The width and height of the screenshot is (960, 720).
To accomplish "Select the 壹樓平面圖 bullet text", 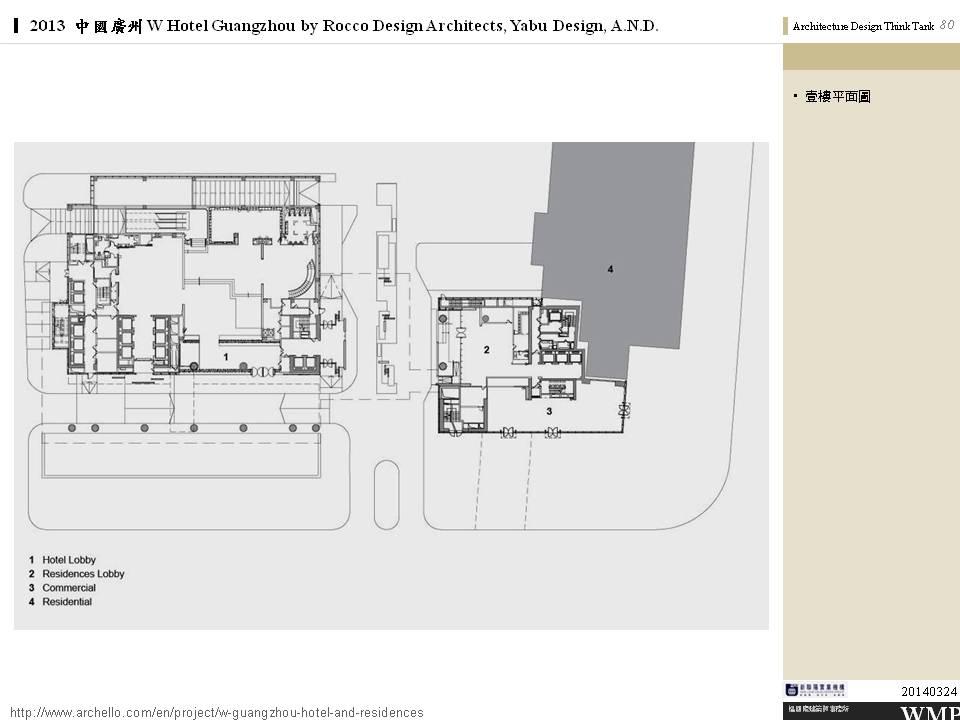I will [x=838, y=97].
